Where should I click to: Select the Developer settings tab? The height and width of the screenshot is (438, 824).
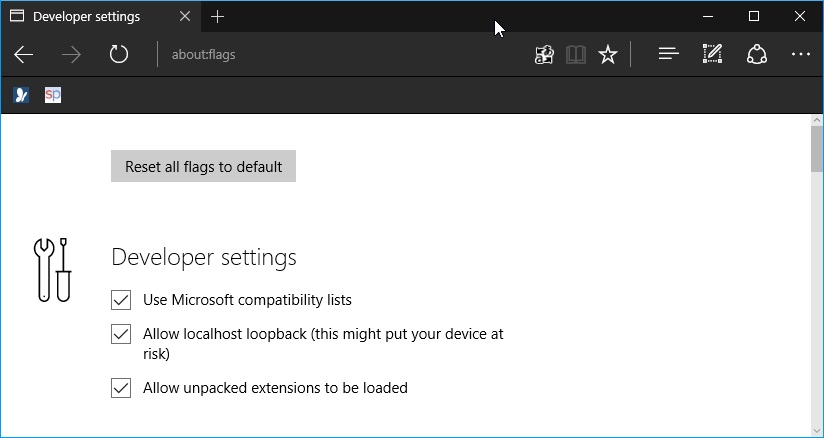point(102,17)
